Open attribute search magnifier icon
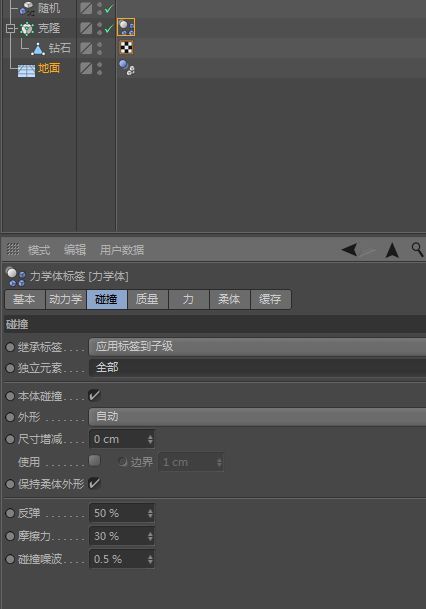This screenshot has height=609, width=426. (417, 250)
